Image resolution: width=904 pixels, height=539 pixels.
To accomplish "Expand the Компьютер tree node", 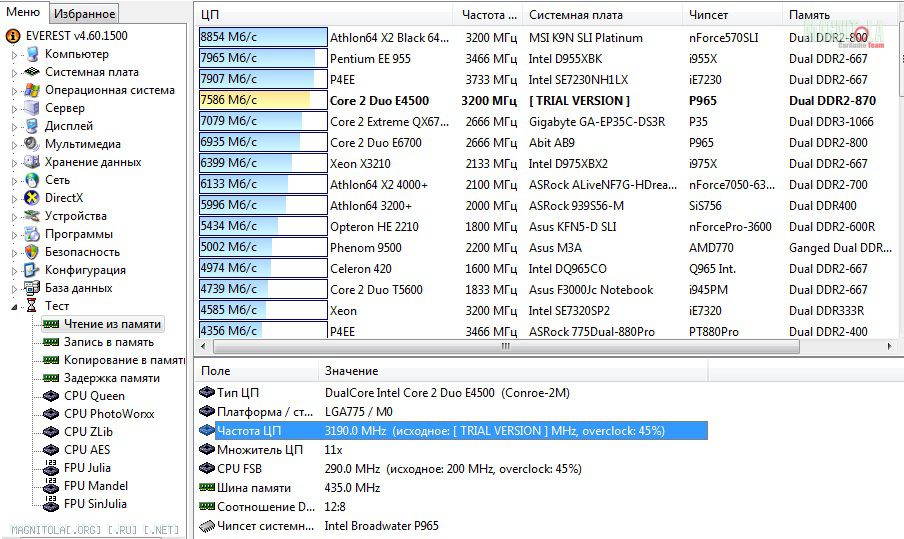I will (x=14, y=55).
